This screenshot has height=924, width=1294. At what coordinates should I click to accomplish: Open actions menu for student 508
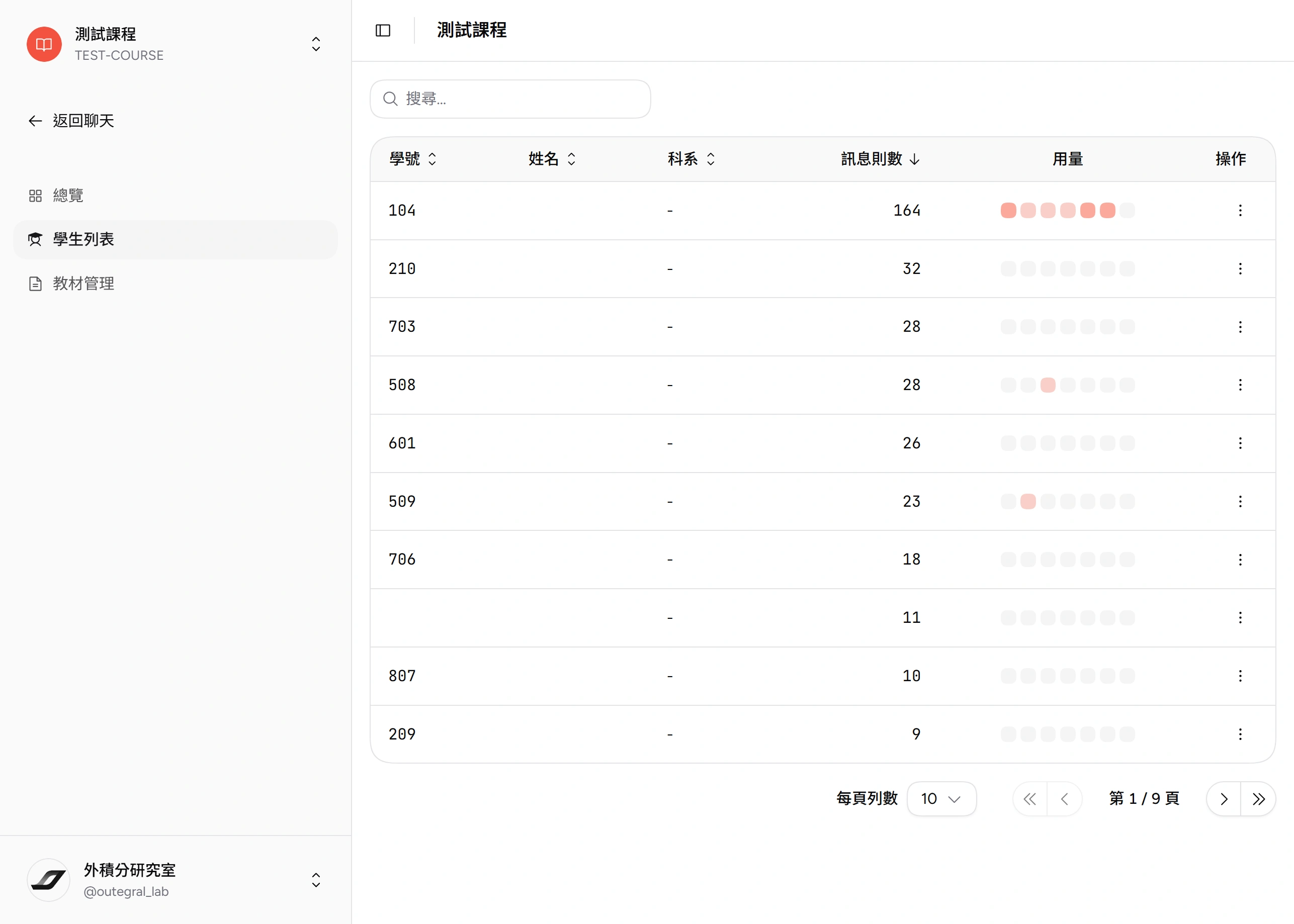[x=1240, y=385]
